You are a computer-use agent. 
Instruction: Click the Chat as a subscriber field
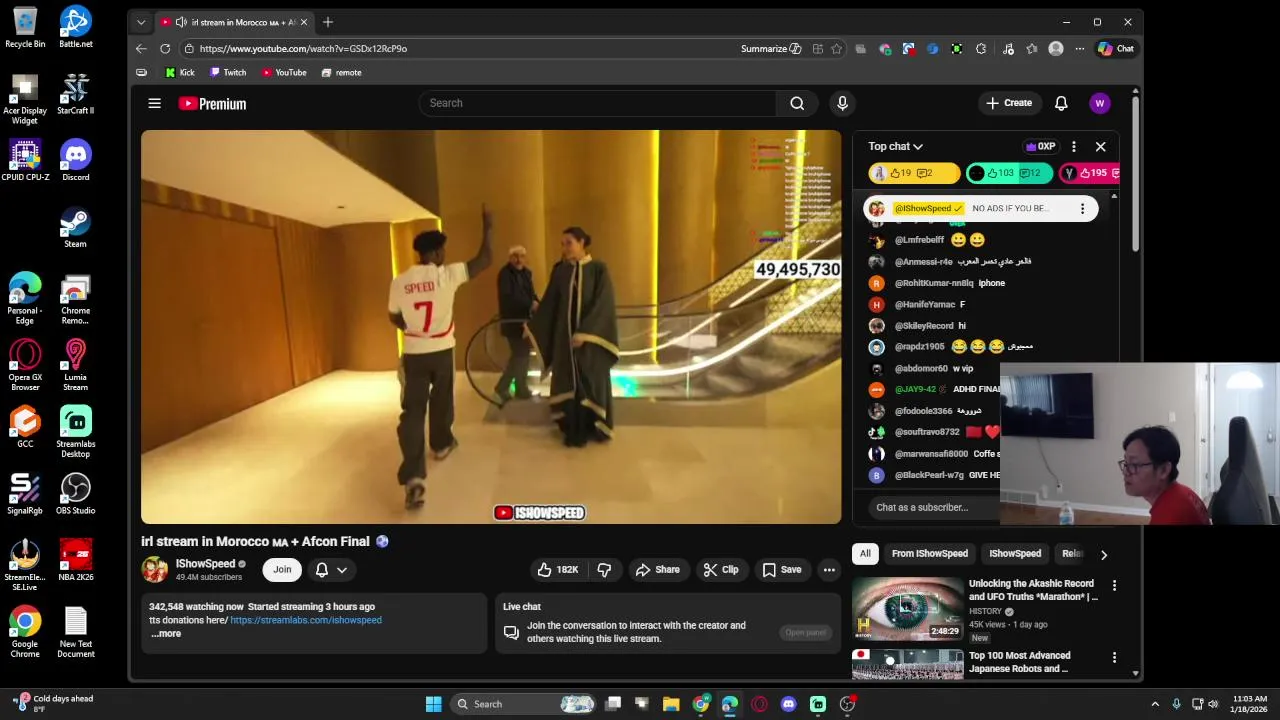[933, 507]
